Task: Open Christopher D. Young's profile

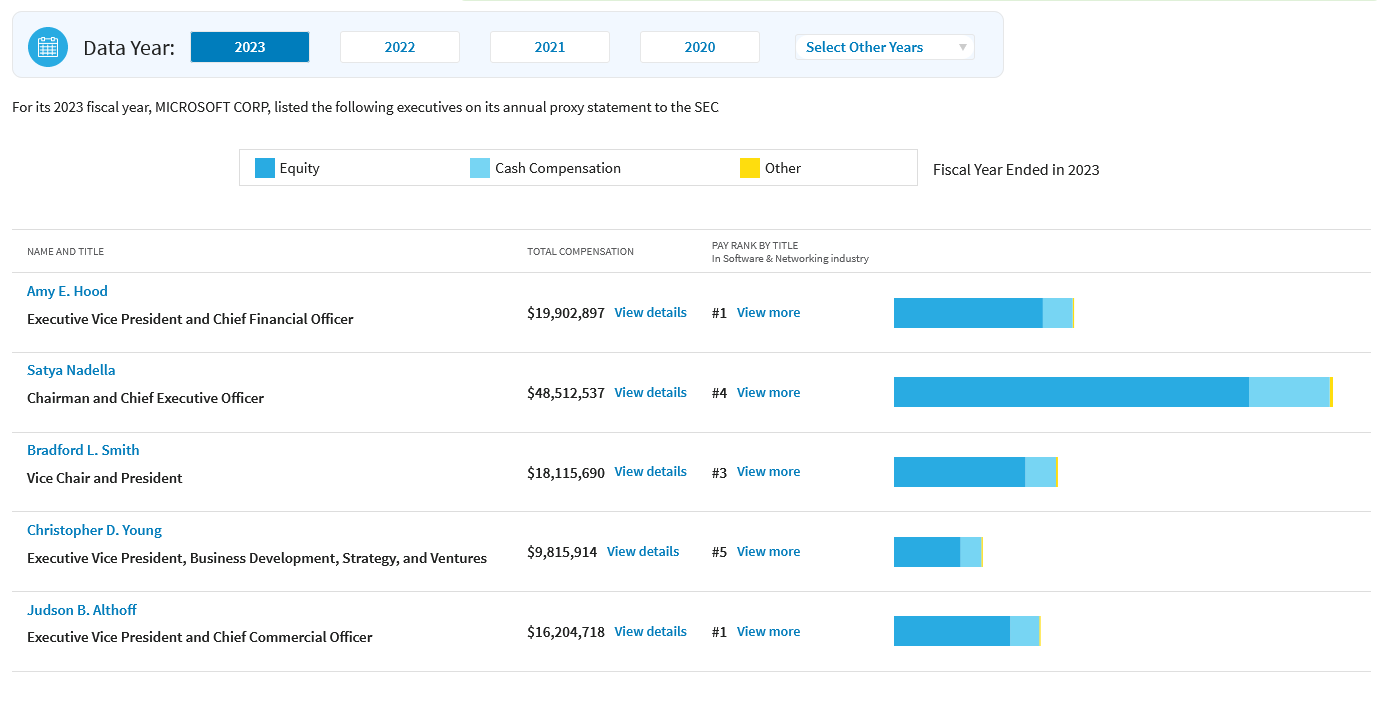Action: pyautogui.click(x=94, y=530)
